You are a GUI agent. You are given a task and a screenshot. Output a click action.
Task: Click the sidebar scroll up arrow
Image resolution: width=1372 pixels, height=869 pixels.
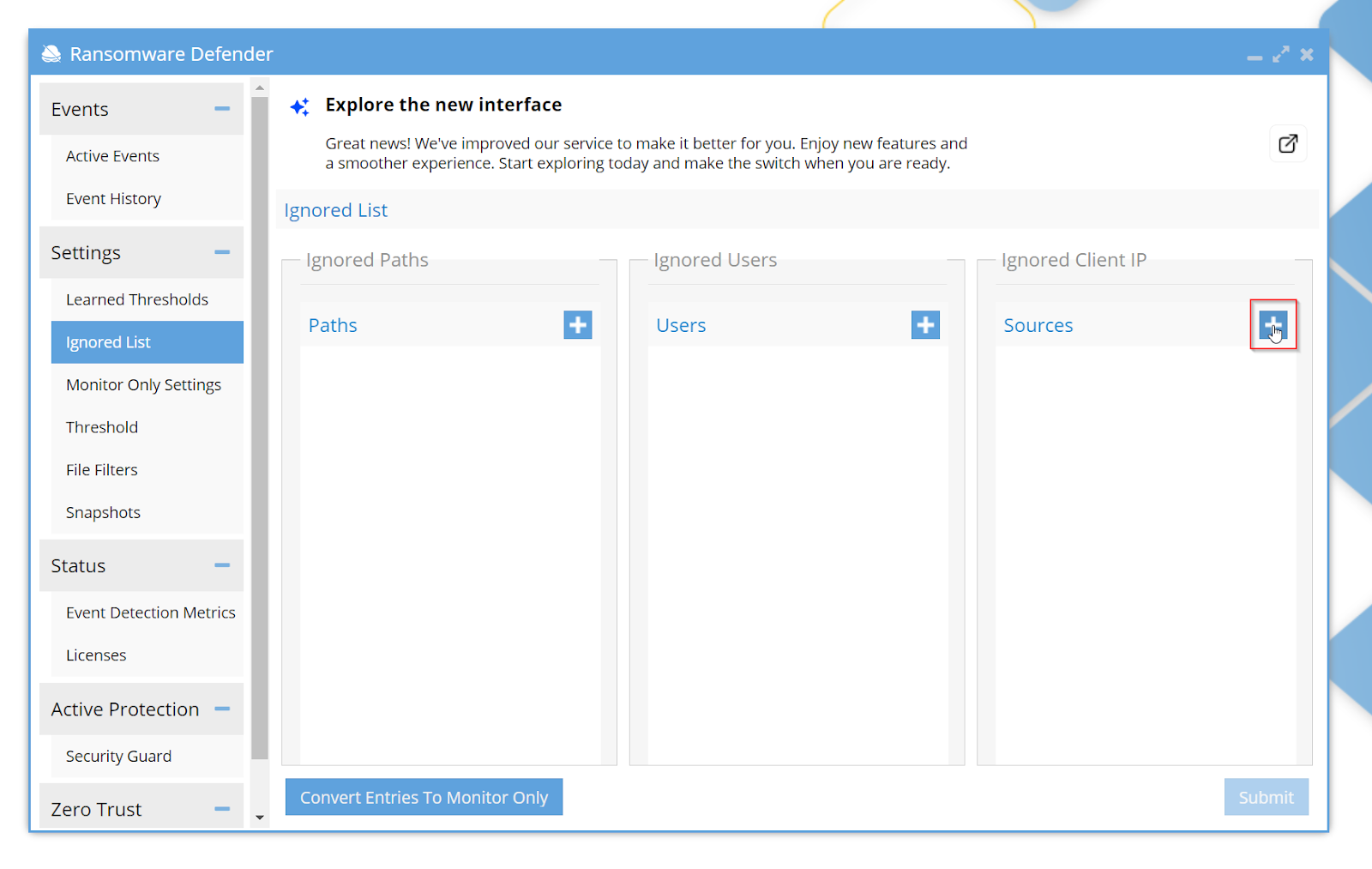tap(260, 88)
